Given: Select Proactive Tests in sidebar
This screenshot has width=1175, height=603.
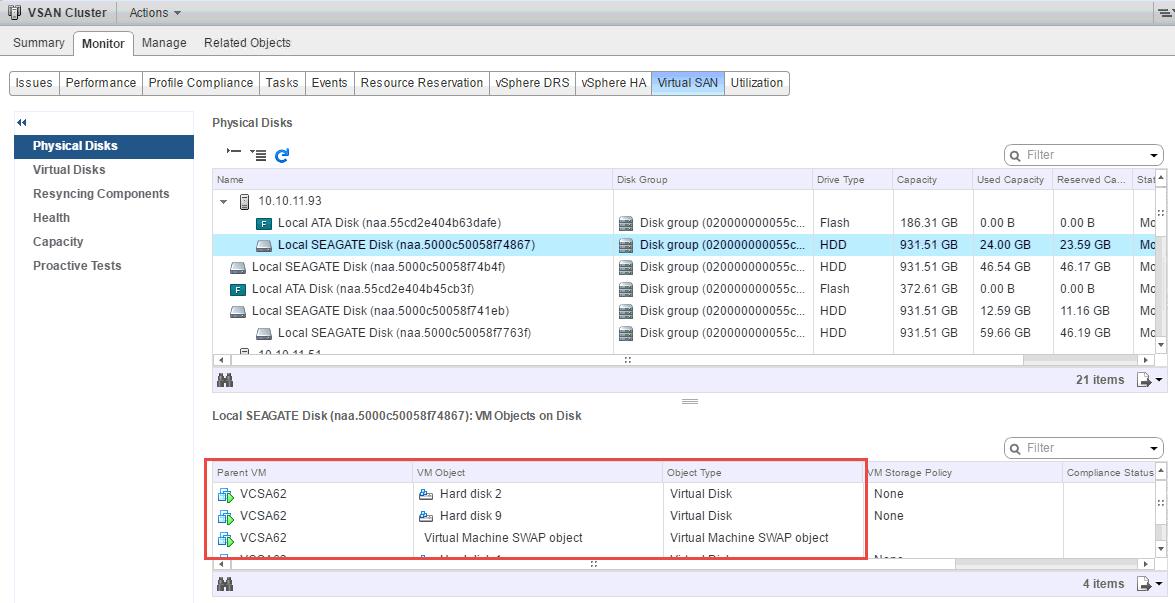Looking at the screenshot, I should pyautogui.click(x=77, y=266).
